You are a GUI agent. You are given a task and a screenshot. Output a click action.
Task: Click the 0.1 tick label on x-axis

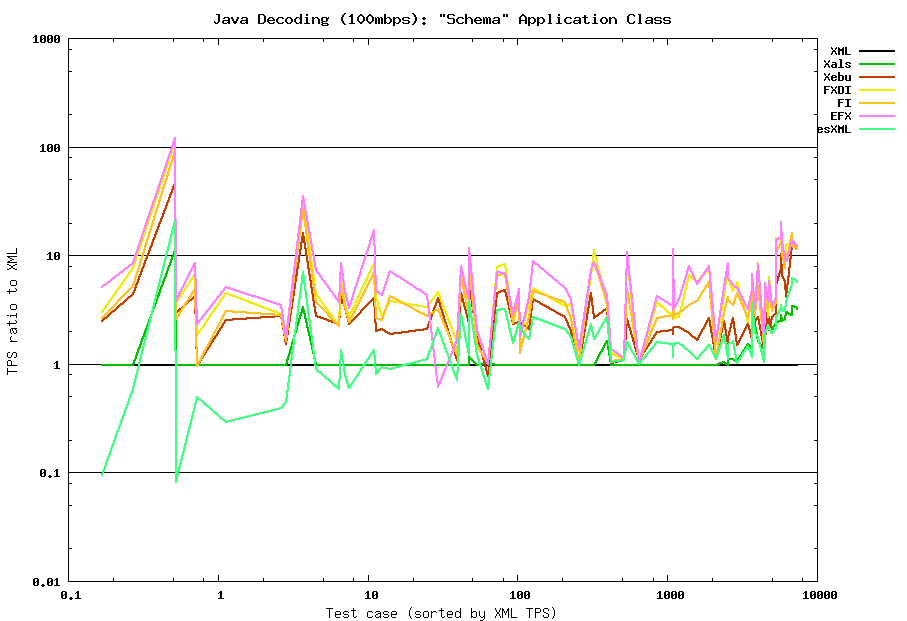click(70, 594)
